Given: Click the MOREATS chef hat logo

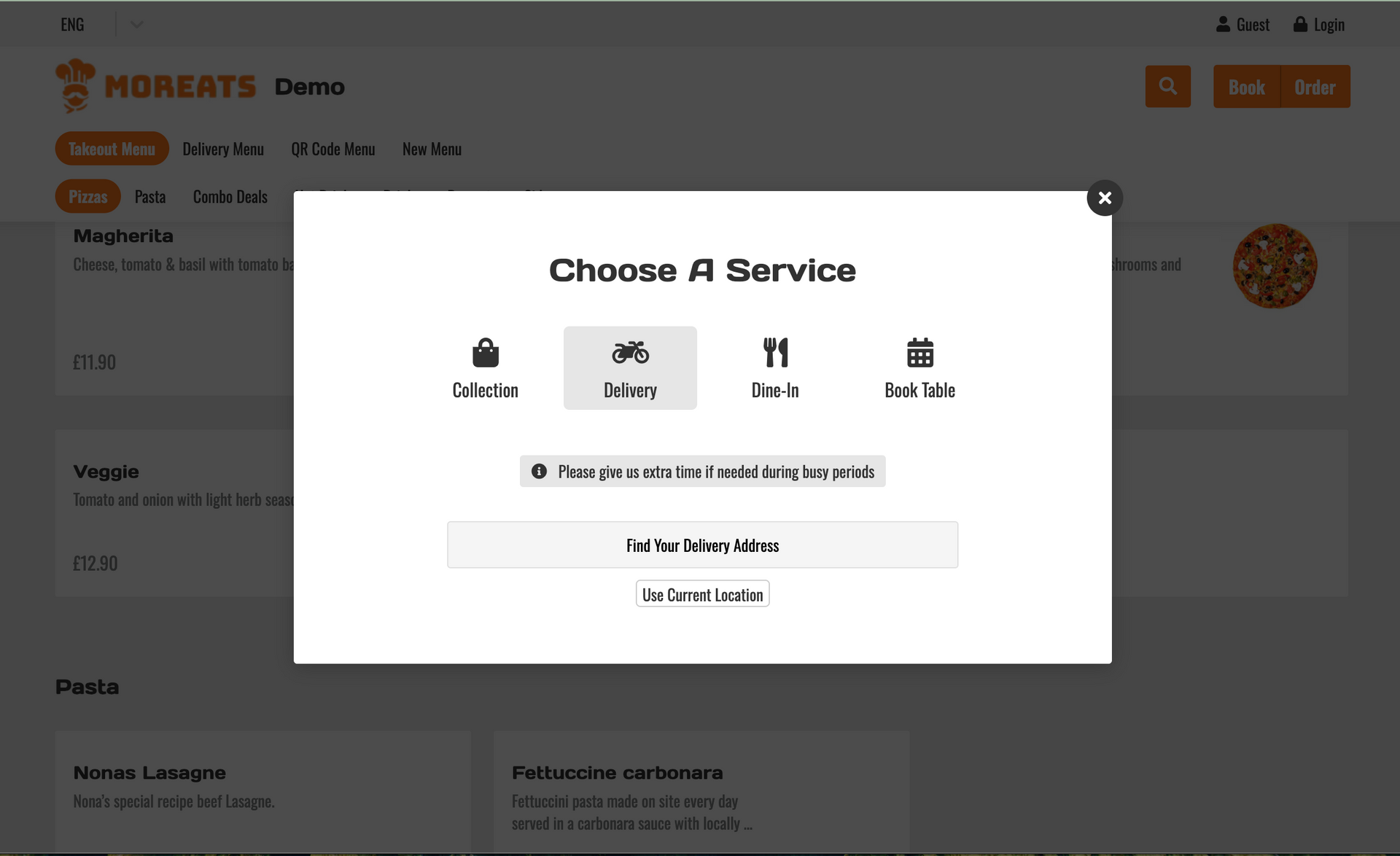Looking at the screenshot, I should click(x=76, y=85).
